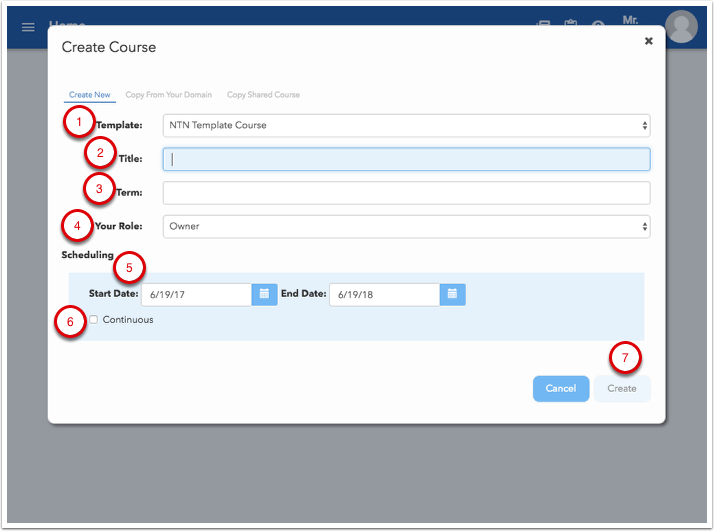Click the End Date text field
This screenshot has width=714, height=531.
(x=384, y=294)
